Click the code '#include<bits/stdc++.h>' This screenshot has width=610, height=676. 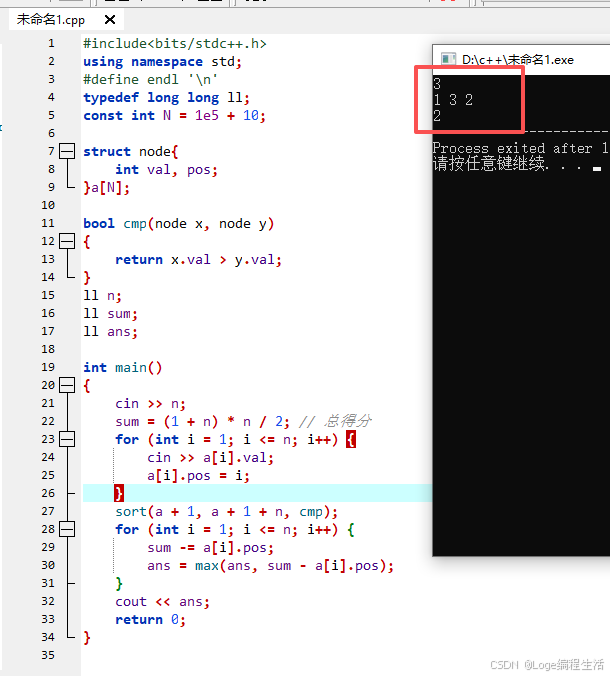(x=175, y=44)
